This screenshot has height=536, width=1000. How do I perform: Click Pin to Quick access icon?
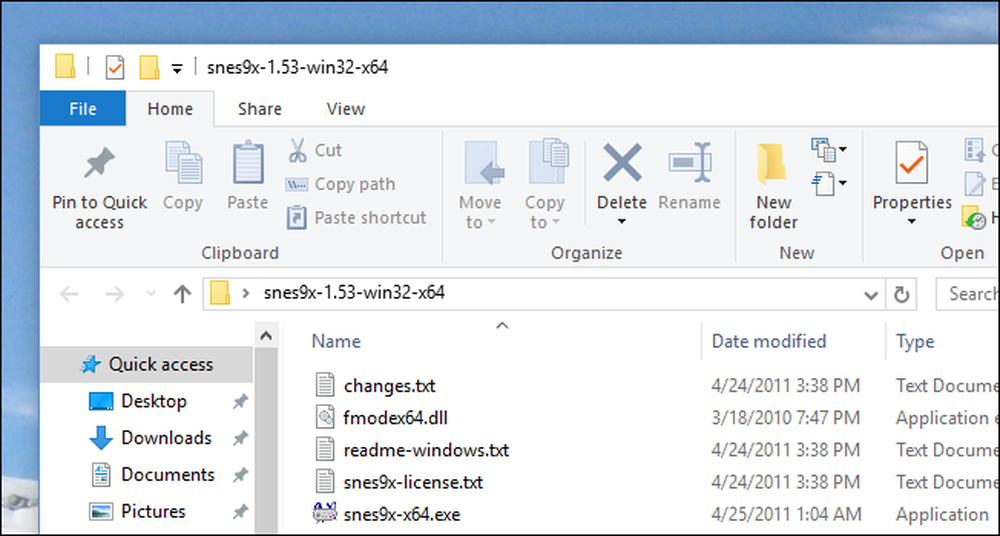point(99,163)
